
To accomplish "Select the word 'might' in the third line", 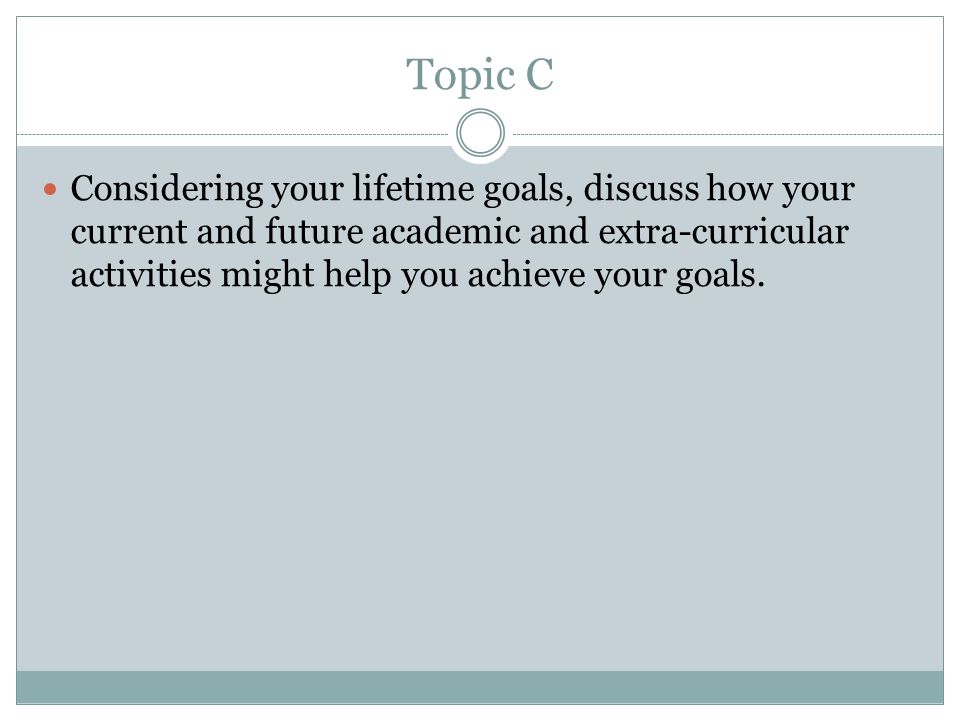I will point(268,276).
